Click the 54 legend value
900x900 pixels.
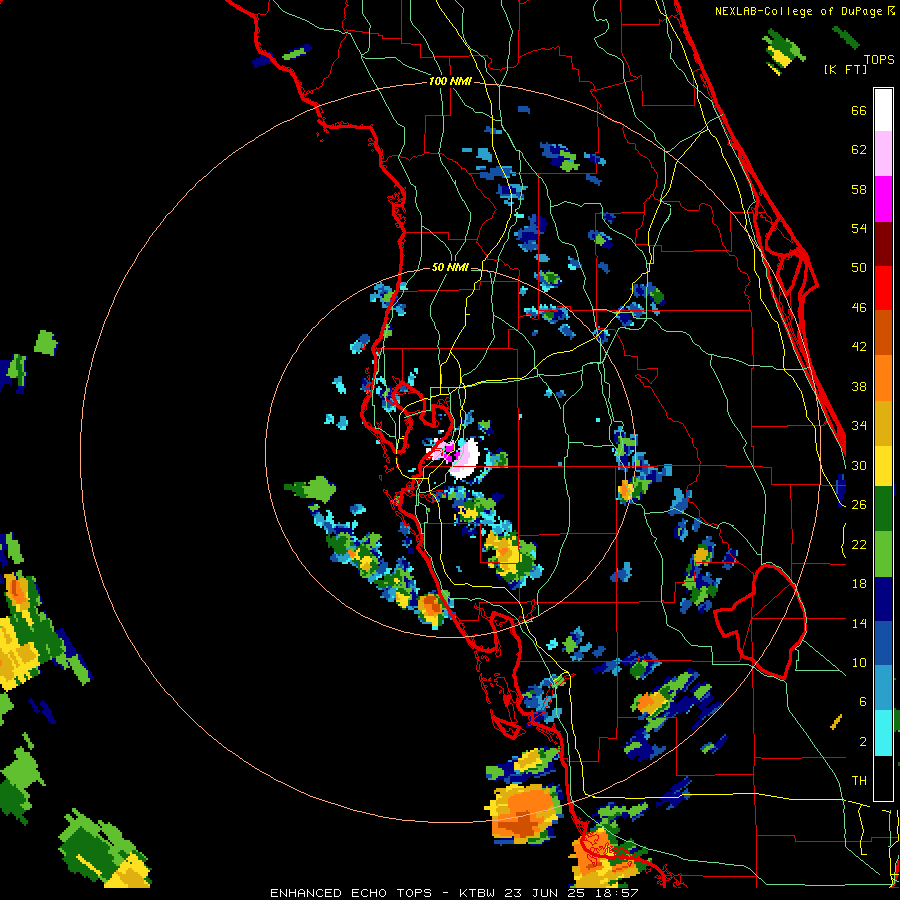pyautogui.click(x=859, y=228)
